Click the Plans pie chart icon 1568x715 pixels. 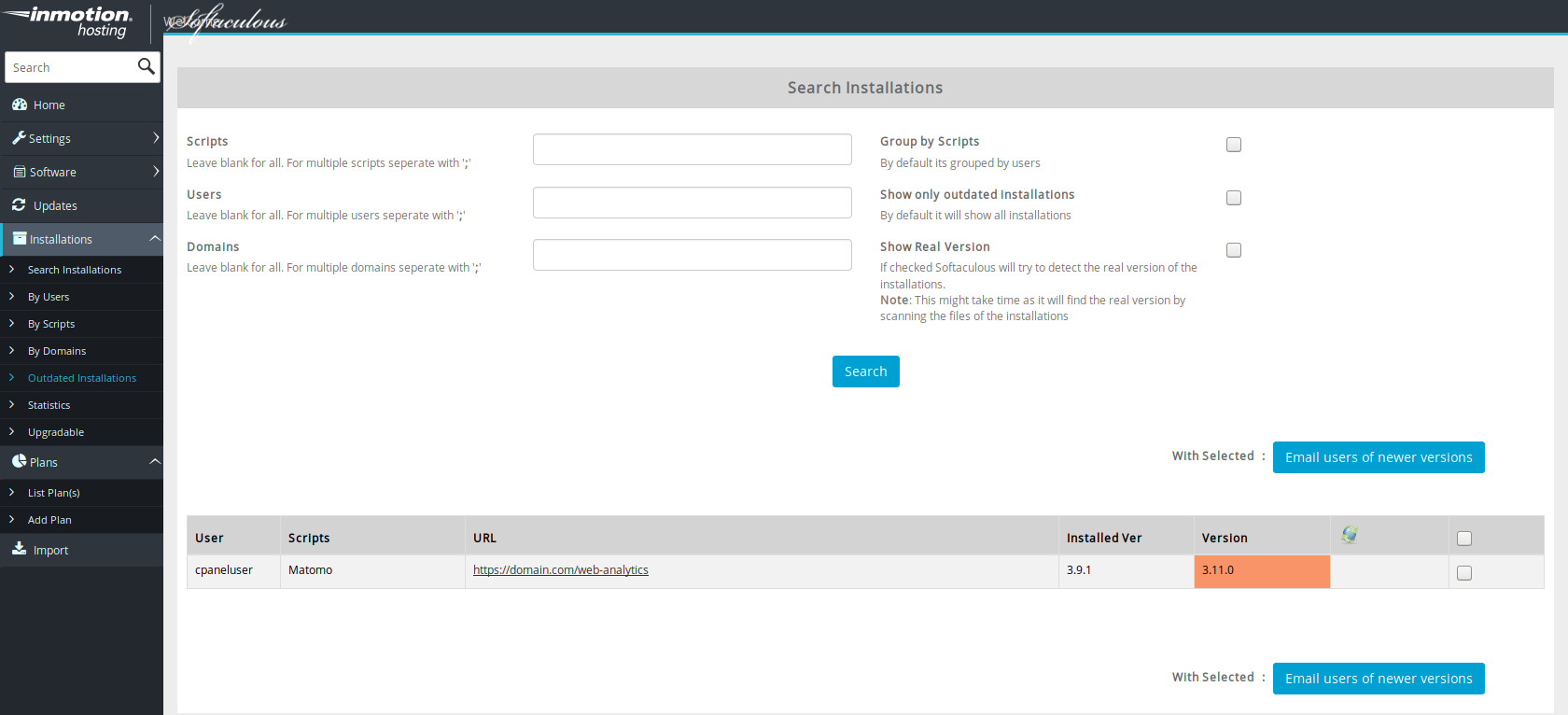pyautogui.click(x=19, y=461)
